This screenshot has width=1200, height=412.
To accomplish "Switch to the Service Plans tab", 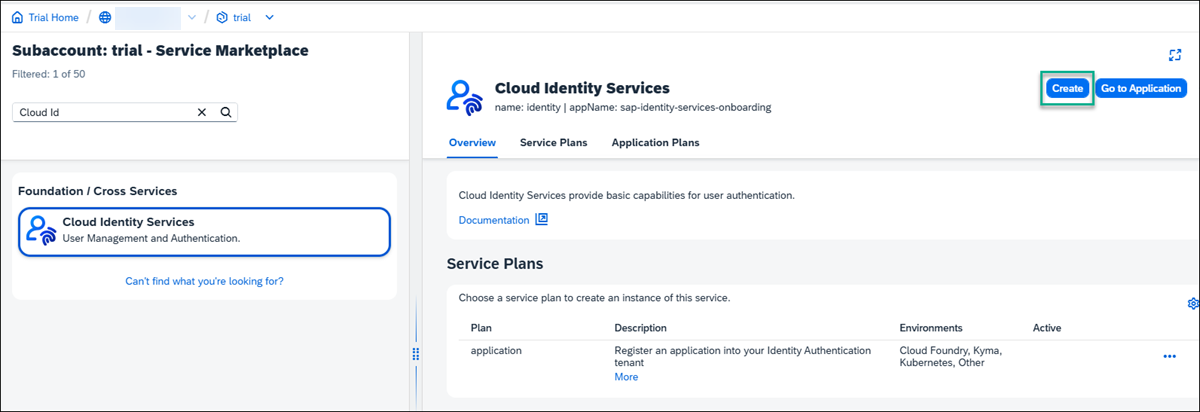I will point(553,143).
